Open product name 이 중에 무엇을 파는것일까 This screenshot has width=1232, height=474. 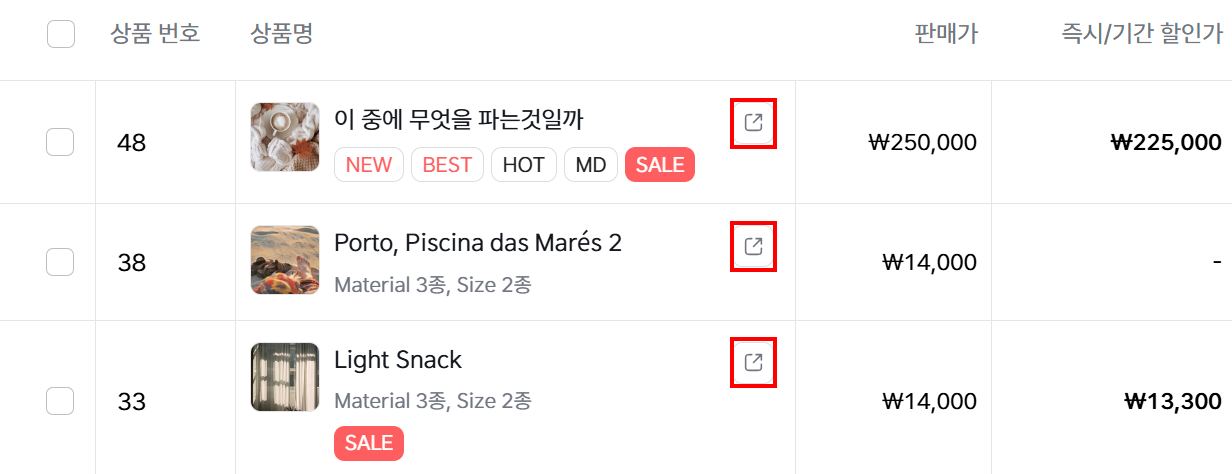[x=458, y=120]
